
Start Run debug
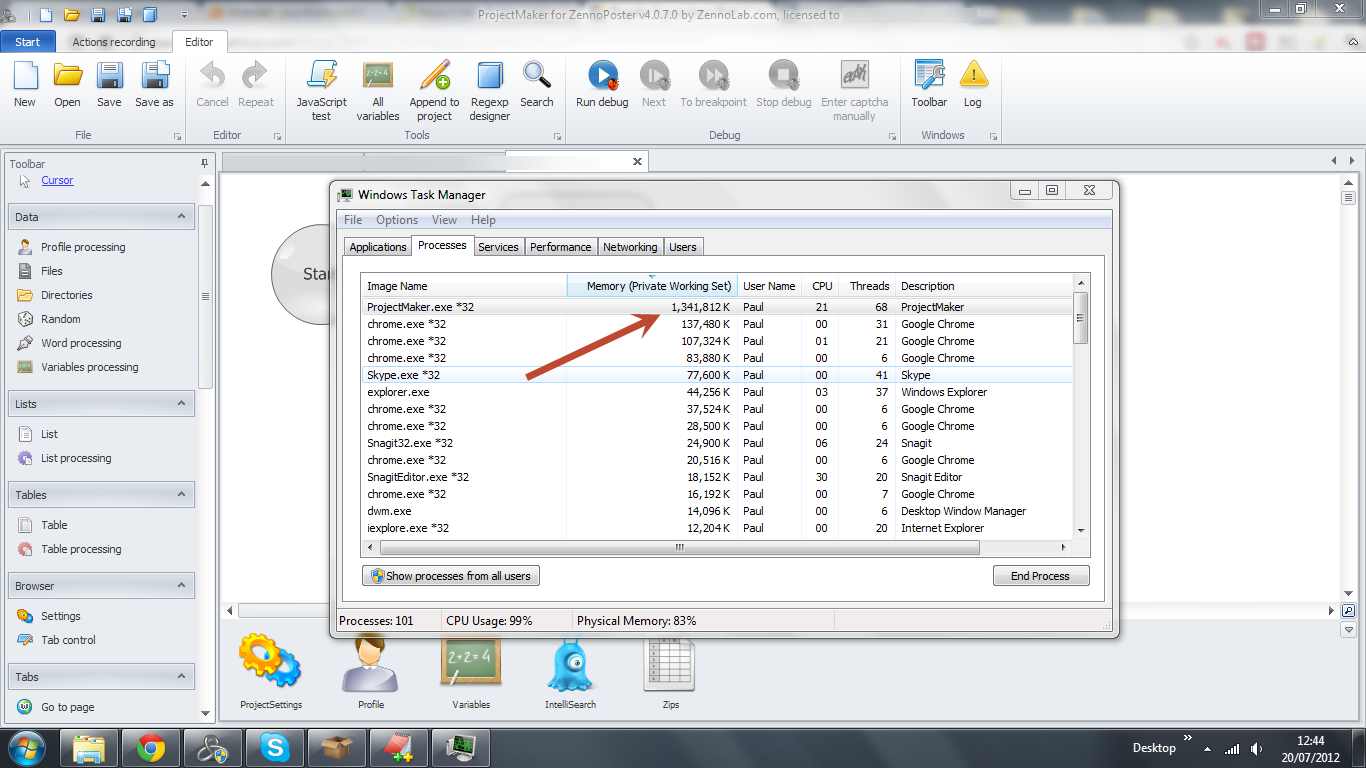tap(602, 76)
